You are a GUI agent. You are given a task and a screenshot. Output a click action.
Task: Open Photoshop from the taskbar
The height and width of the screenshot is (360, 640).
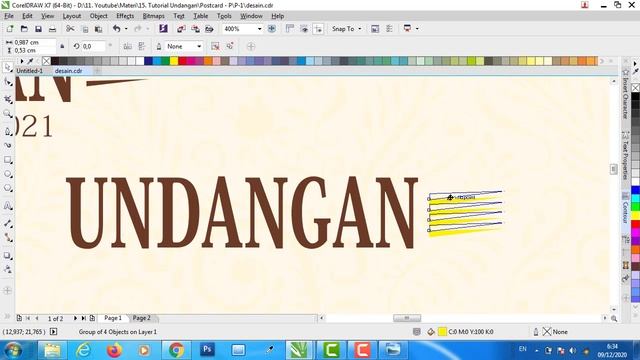click(207, 350)
